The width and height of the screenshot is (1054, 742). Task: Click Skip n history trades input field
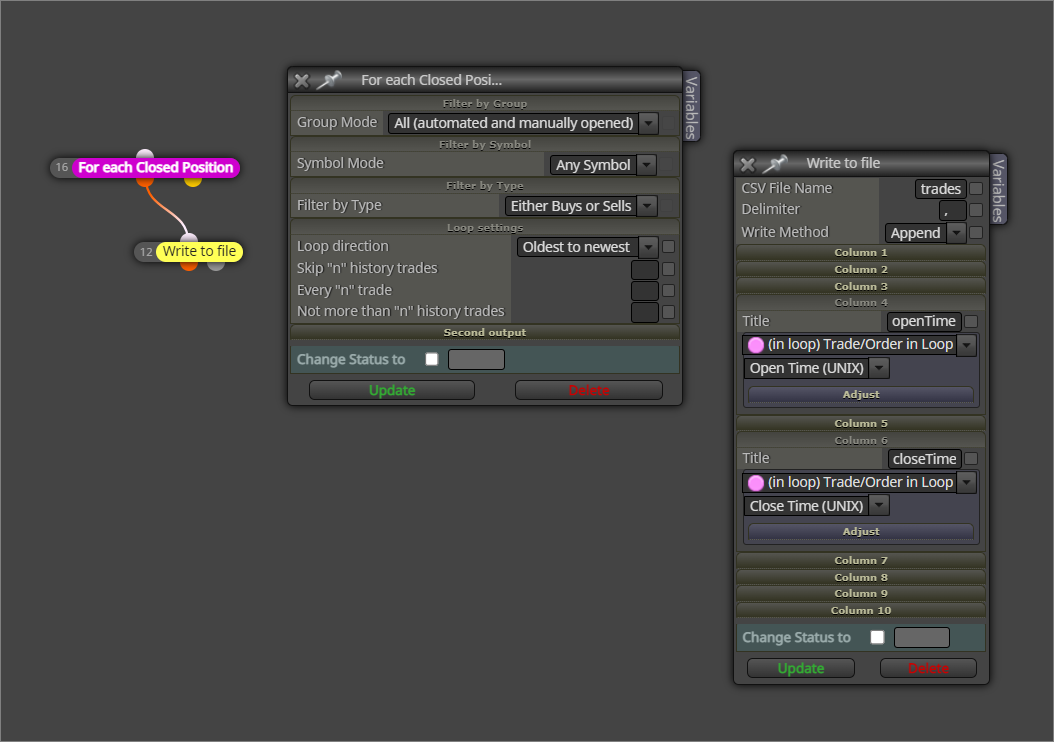coord(645,269)
